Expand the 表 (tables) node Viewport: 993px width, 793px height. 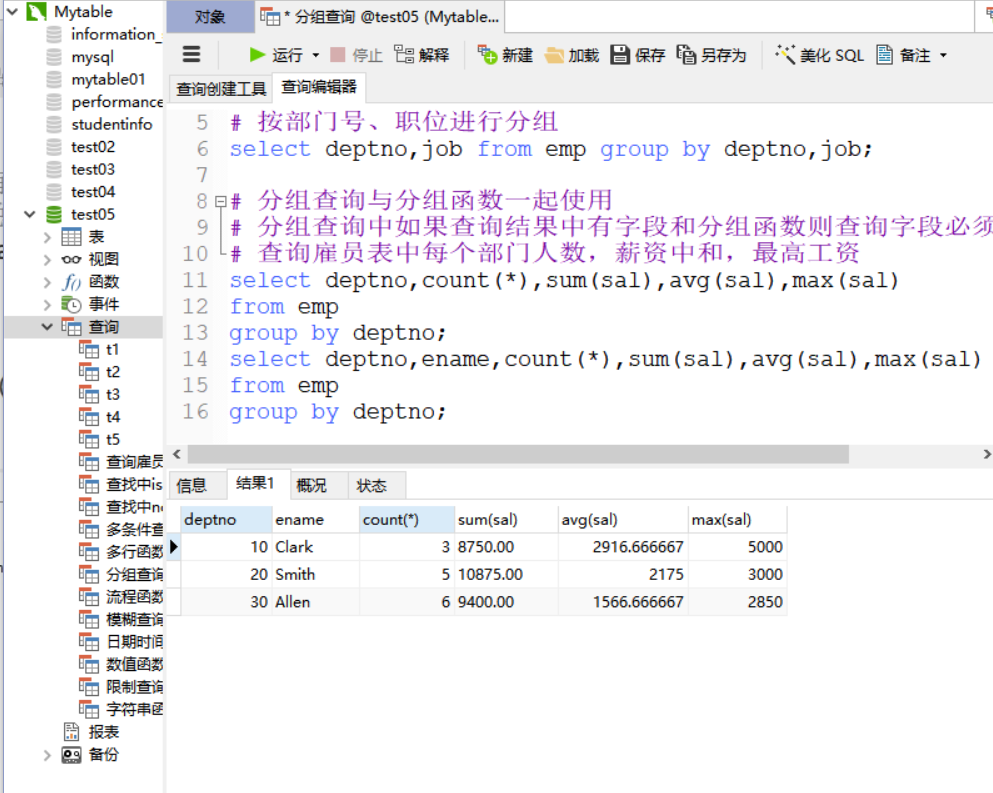(x=47, y=238)
